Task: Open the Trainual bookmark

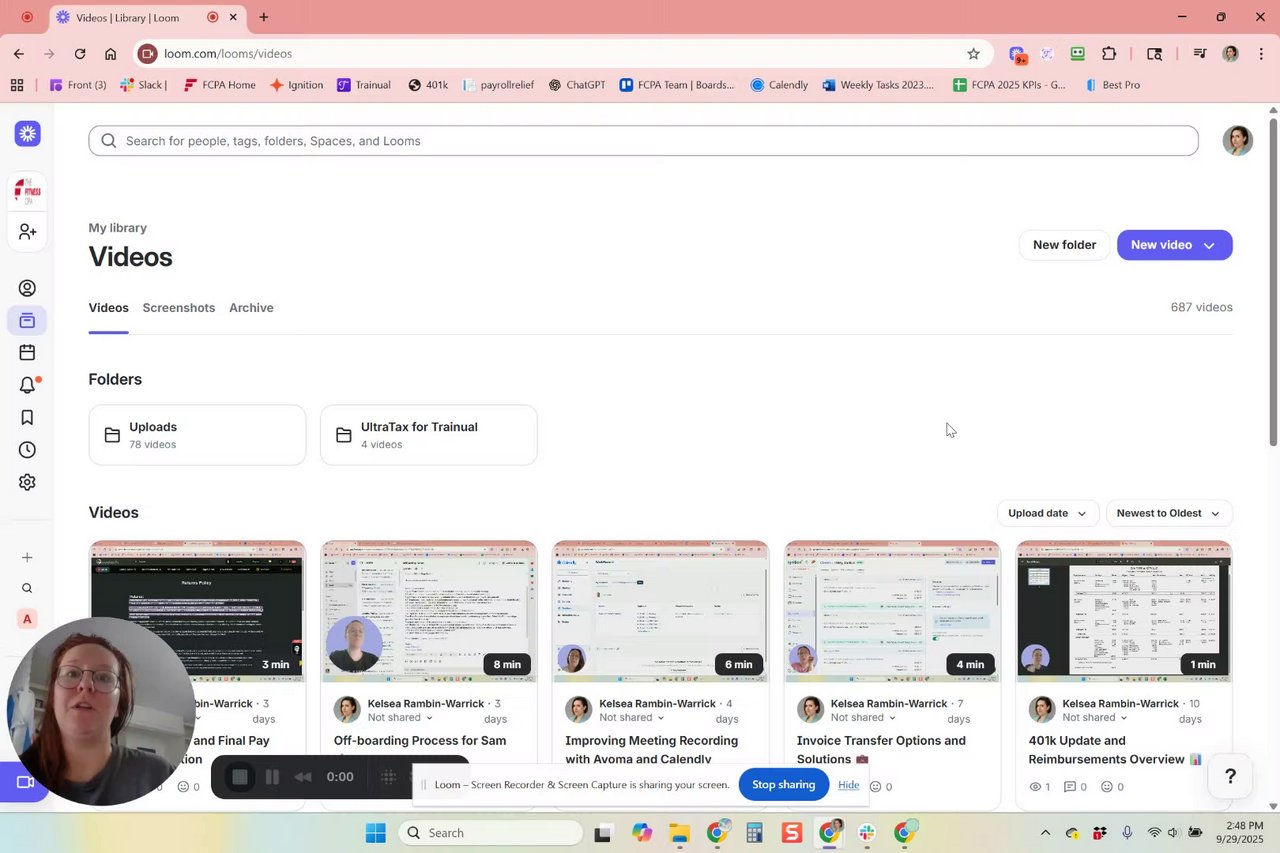Action: tap(364, 85)
